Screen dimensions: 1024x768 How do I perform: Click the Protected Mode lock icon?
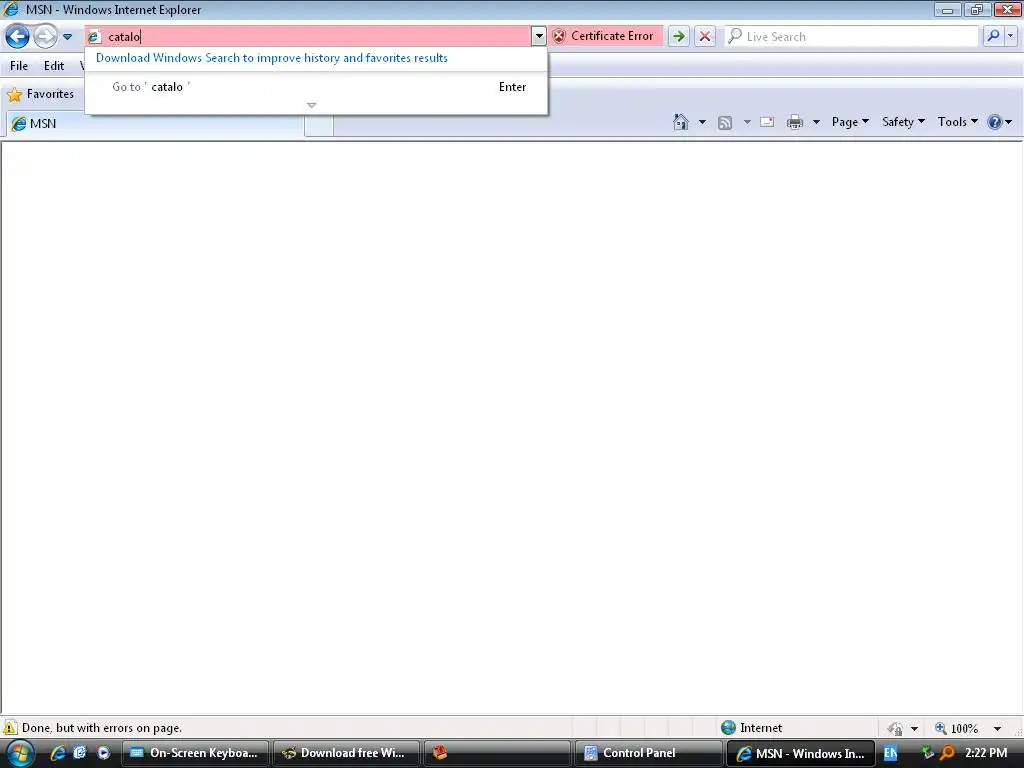tap(895, 728)
